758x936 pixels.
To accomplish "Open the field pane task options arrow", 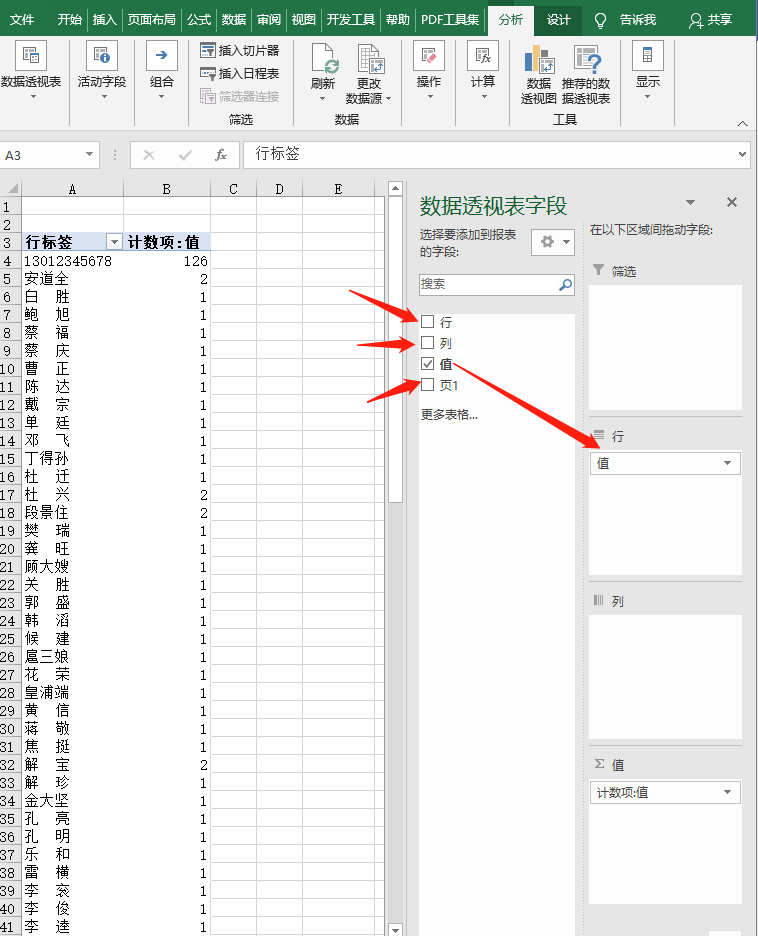I will pos(691,202).
